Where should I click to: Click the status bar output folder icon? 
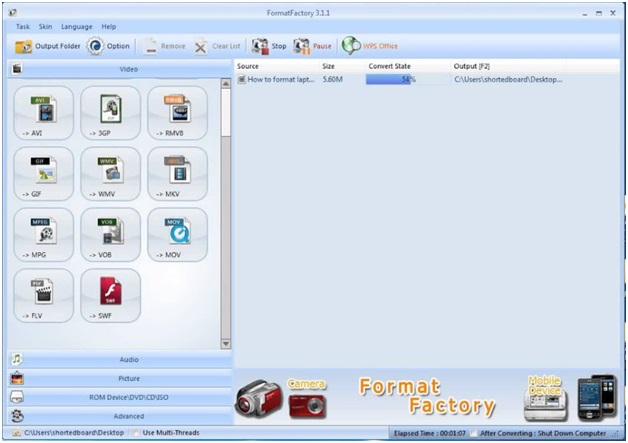[x=16, y=433]
